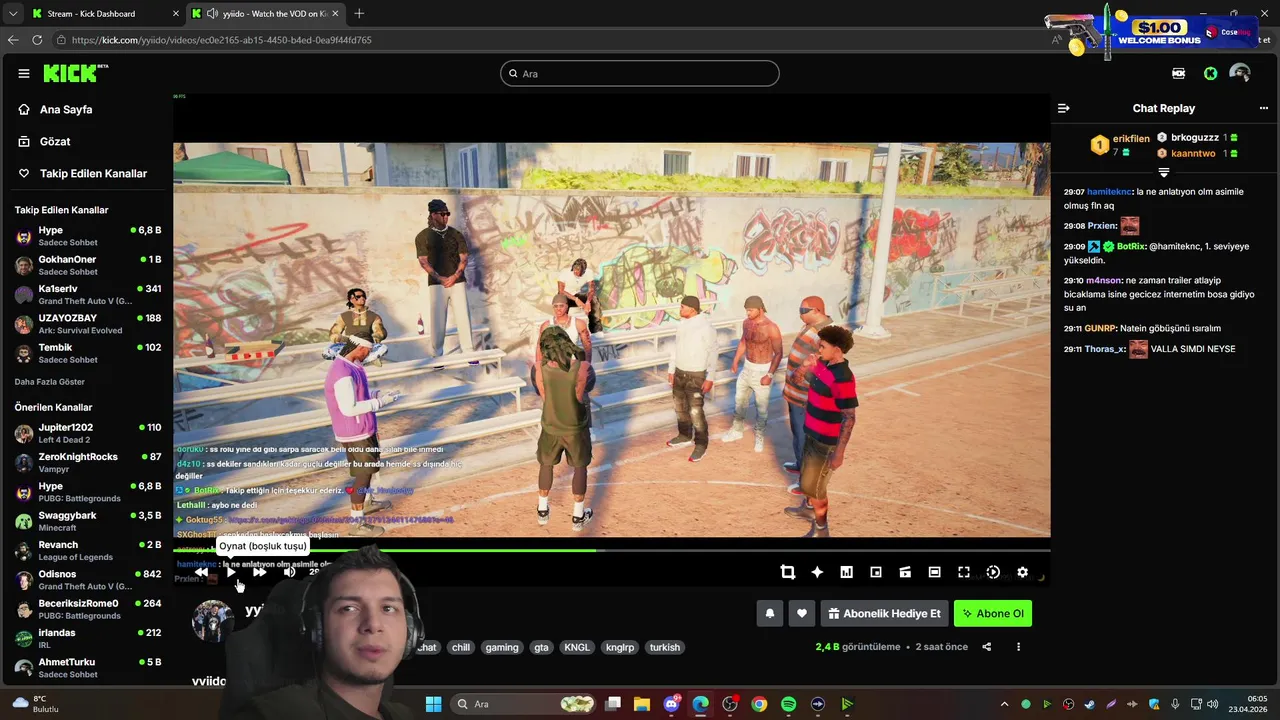
Task: Open Windows Start menu
Action: [x=433, y=704]
